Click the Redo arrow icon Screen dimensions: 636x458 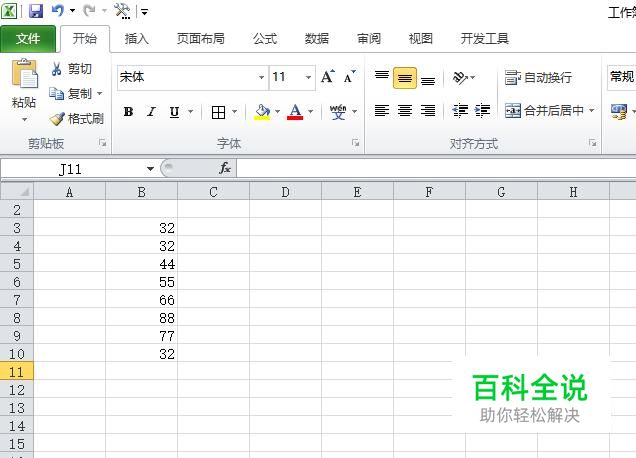click(89, 11)
